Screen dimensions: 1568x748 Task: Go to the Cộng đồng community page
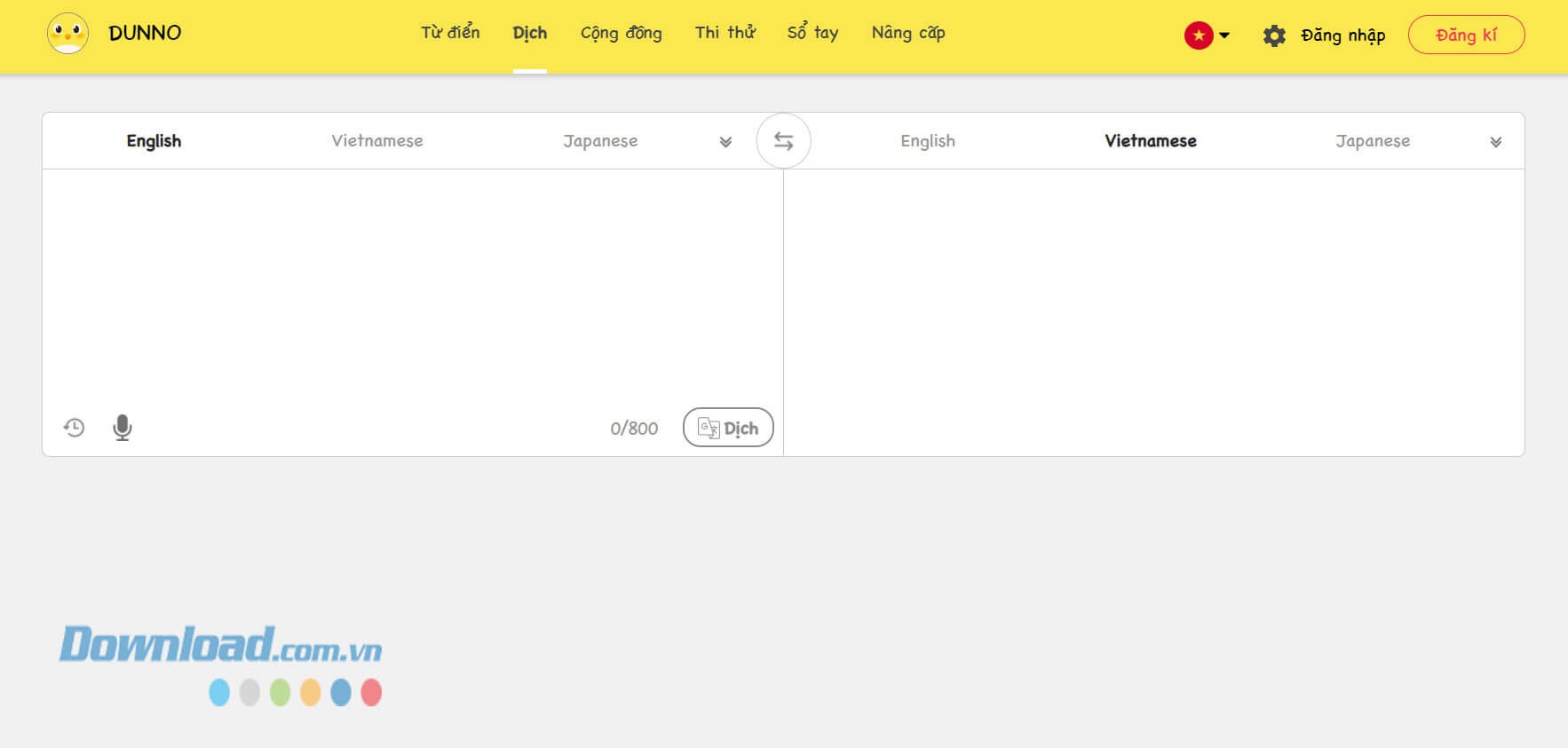coord(621,33)
